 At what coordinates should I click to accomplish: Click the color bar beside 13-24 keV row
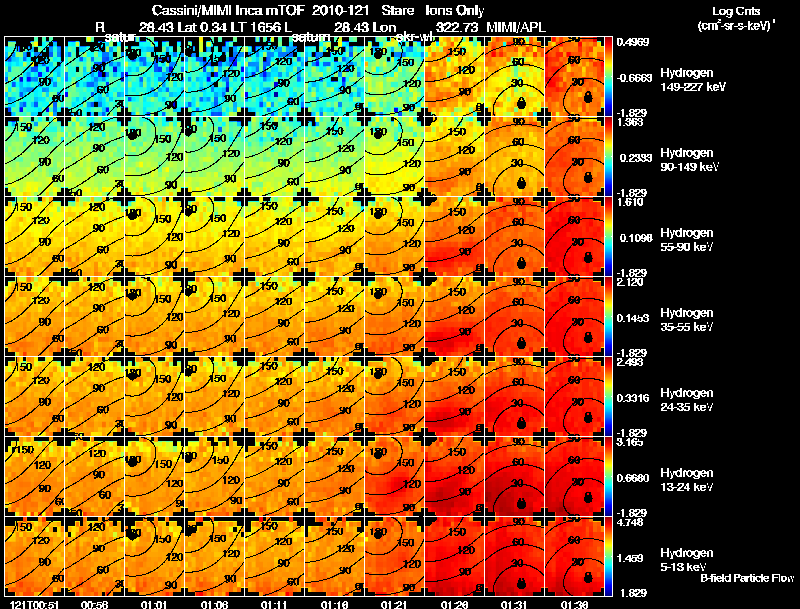coord(608,477)
